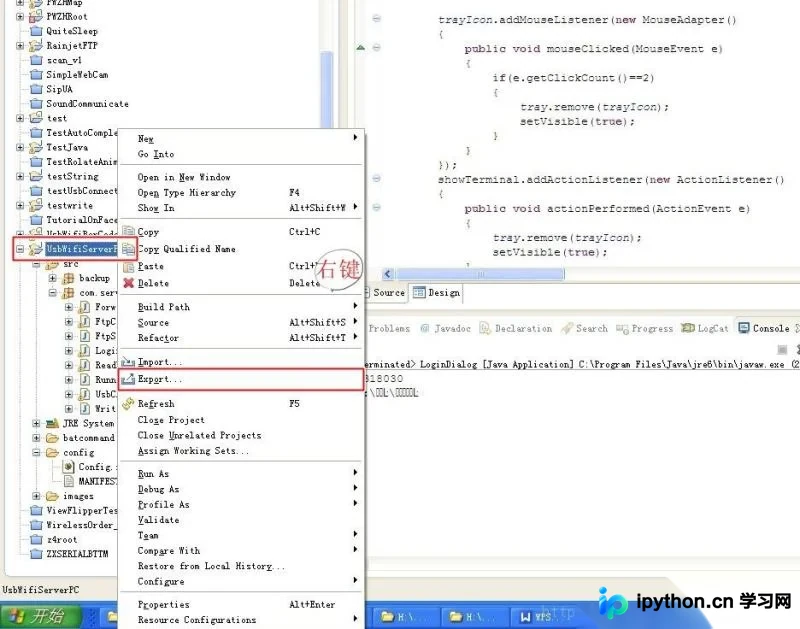Click the Export icon in menu
This screenshot has width=800, height=629.
[129, 379]
